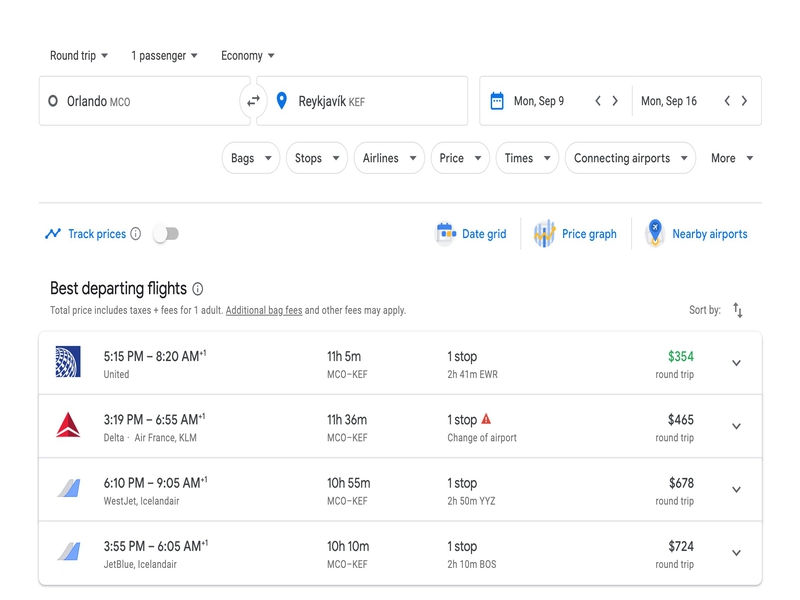Expand the $678 WestJet flight details
Image resolution: width=800 pixels, height=600 pixels.
click(736, 489)
